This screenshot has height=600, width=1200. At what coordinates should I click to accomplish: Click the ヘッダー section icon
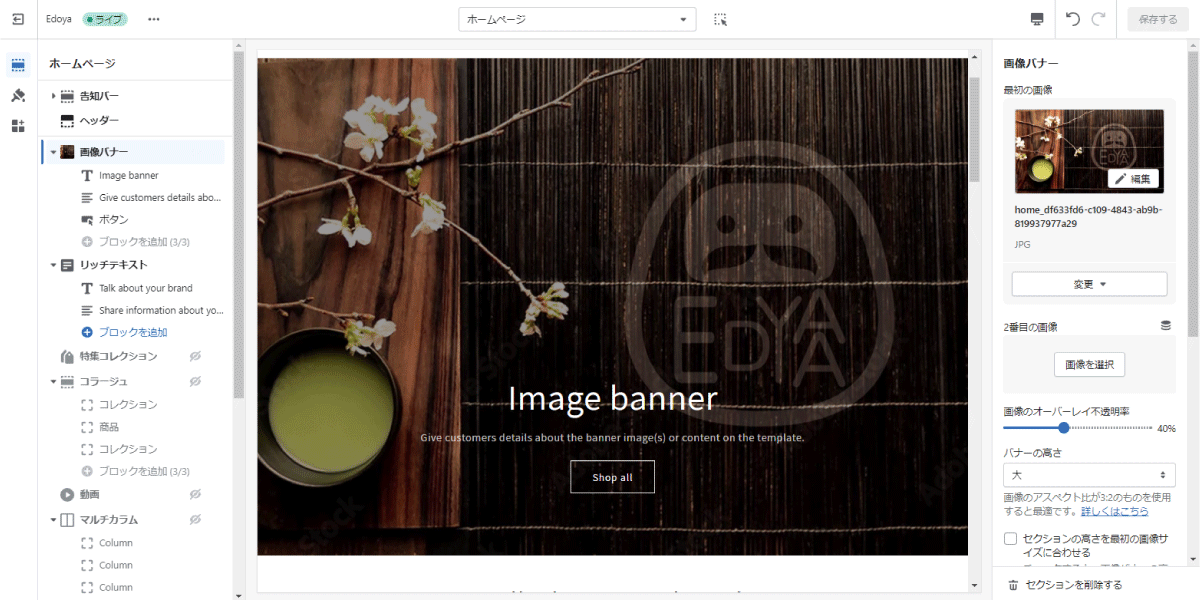point(67,120)
